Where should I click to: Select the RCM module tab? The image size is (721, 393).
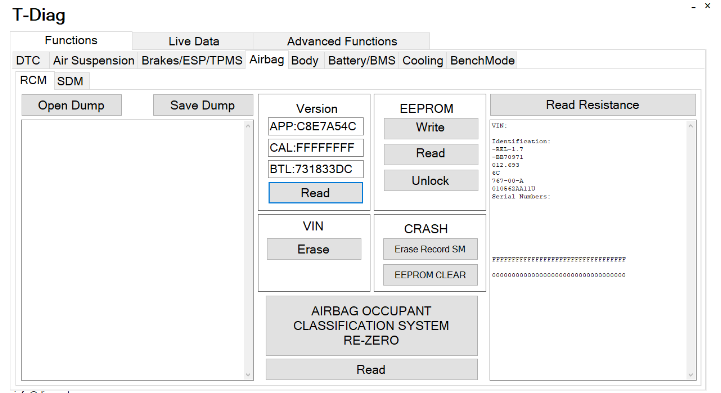click(x=34, y=80)
